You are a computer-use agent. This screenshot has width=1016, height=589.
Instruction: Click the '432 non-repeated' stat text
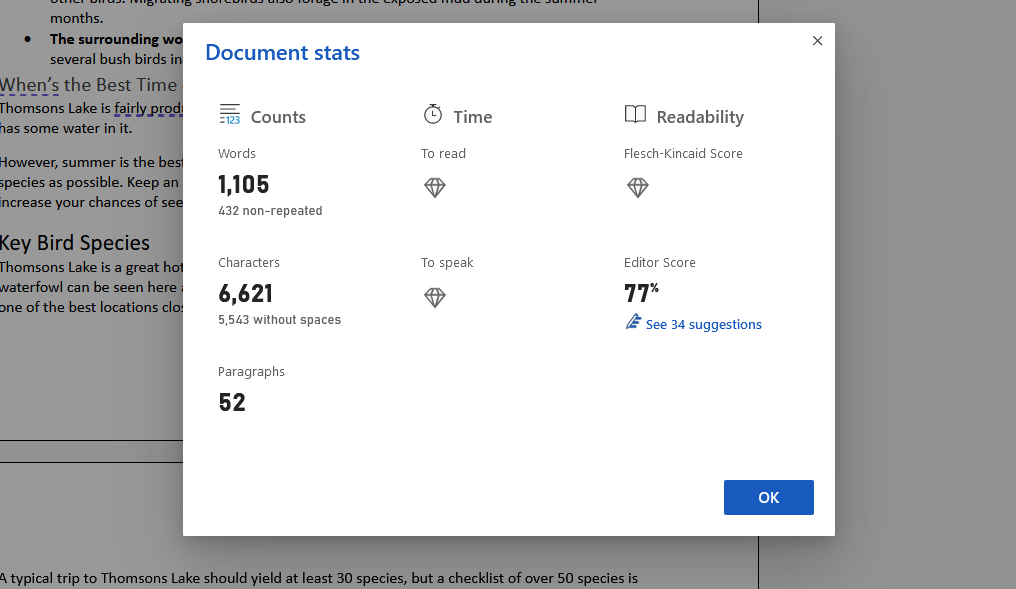270,210
